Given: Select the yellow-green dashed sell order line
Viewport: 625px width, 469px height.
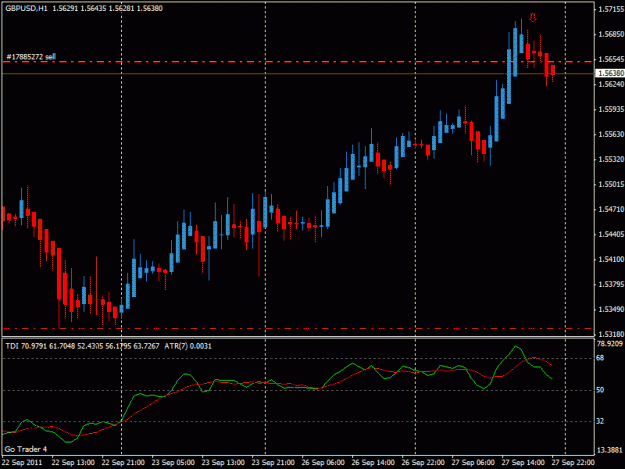Looking at the screenshot, I should coord(297,62).
